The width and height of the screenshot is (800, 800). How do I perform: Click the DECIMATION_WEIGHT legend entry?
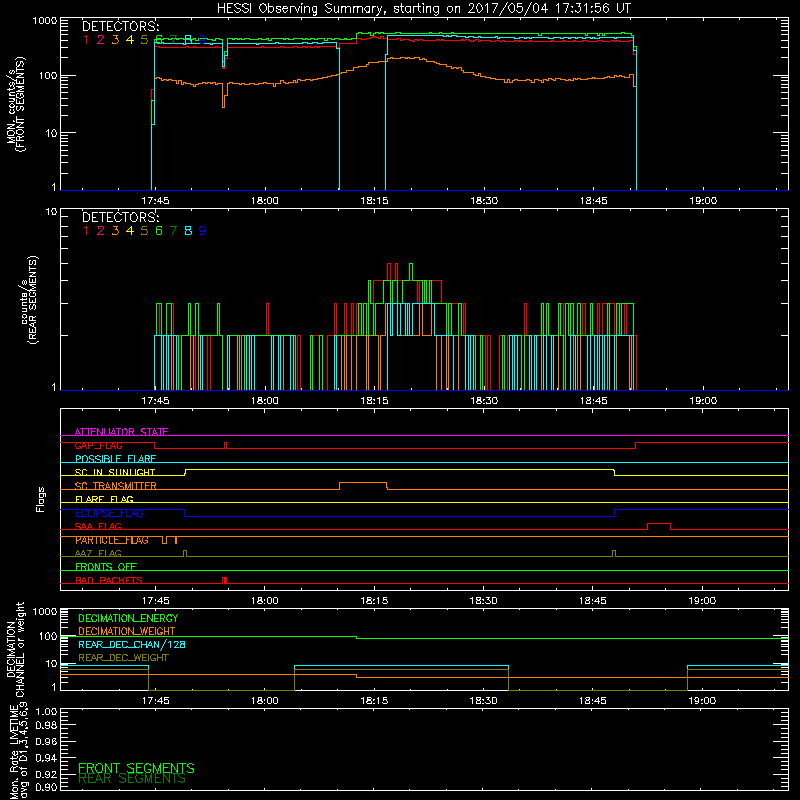127,631
